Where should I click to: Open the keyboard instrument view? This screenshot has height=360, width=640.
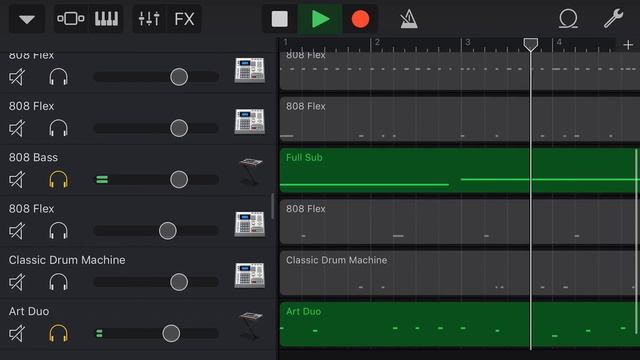click(x=106, y=19)
